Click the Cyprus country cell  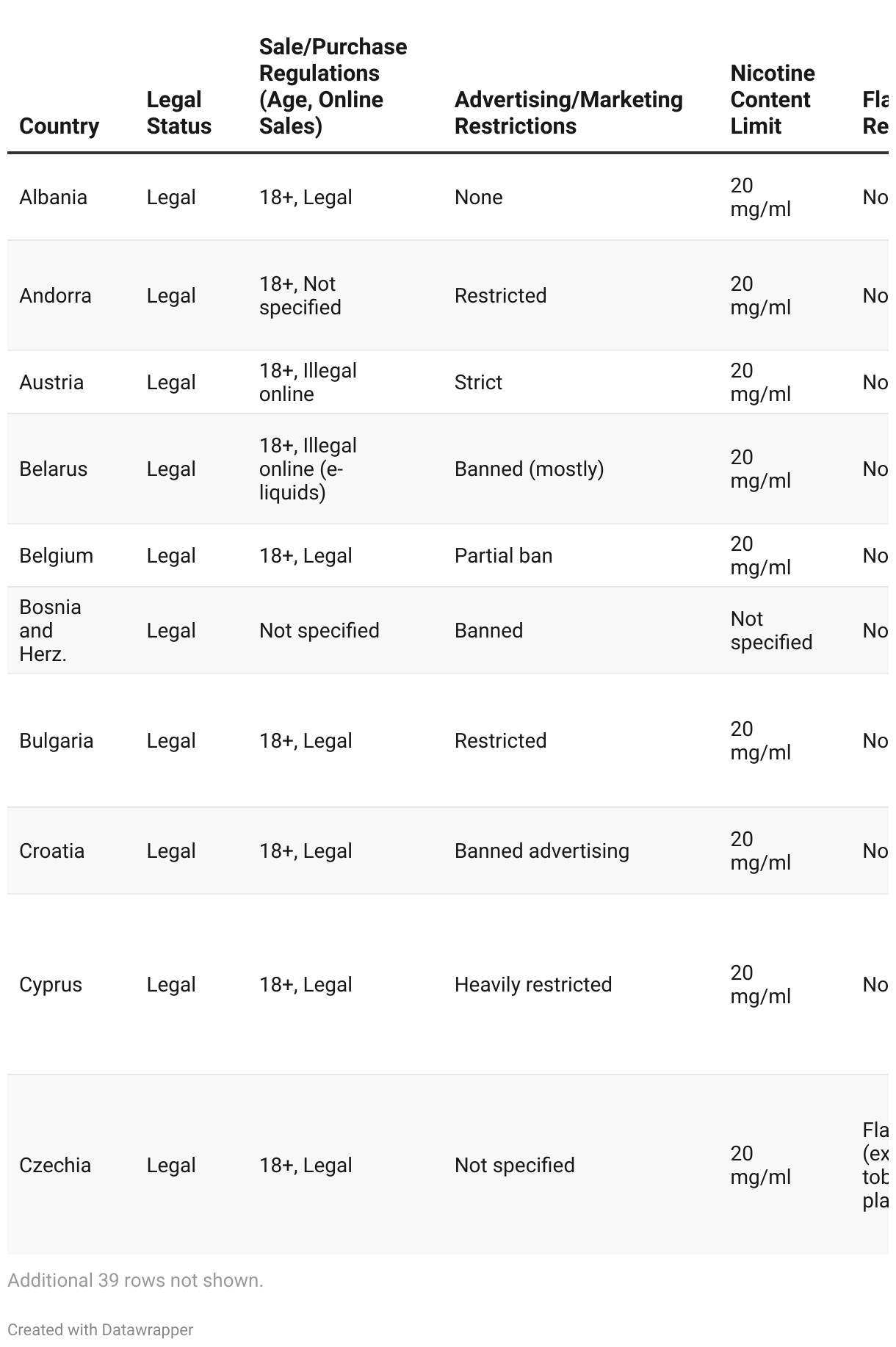tap(51, 985)
